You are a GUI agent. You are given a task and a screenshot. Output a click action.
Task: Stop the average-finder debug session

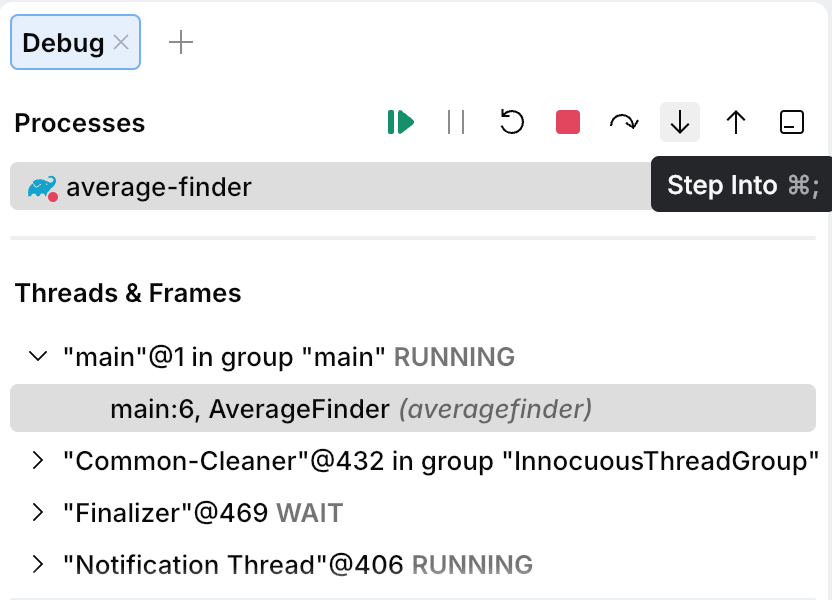click(x=568, y=122)
